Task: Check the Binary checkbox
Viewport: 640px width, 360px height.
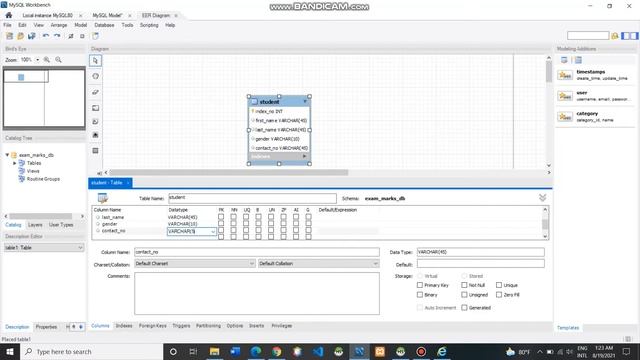Action: (420, 294)
